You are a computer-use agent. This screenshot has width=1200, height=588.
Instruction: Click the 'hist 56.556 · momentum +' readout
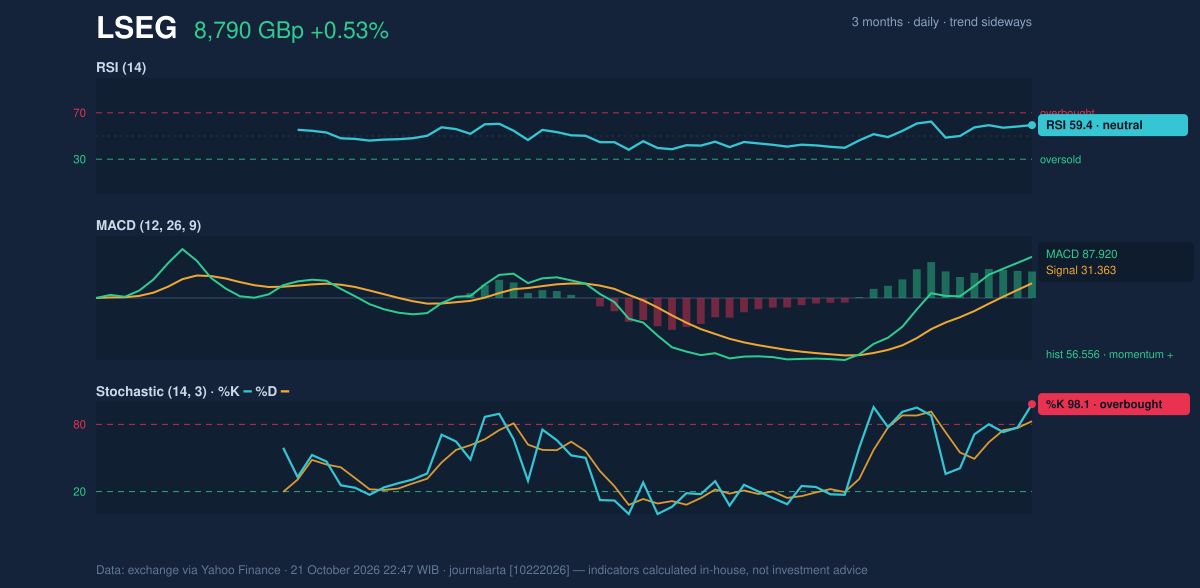pyautogui.click(x=1109, y=354)
